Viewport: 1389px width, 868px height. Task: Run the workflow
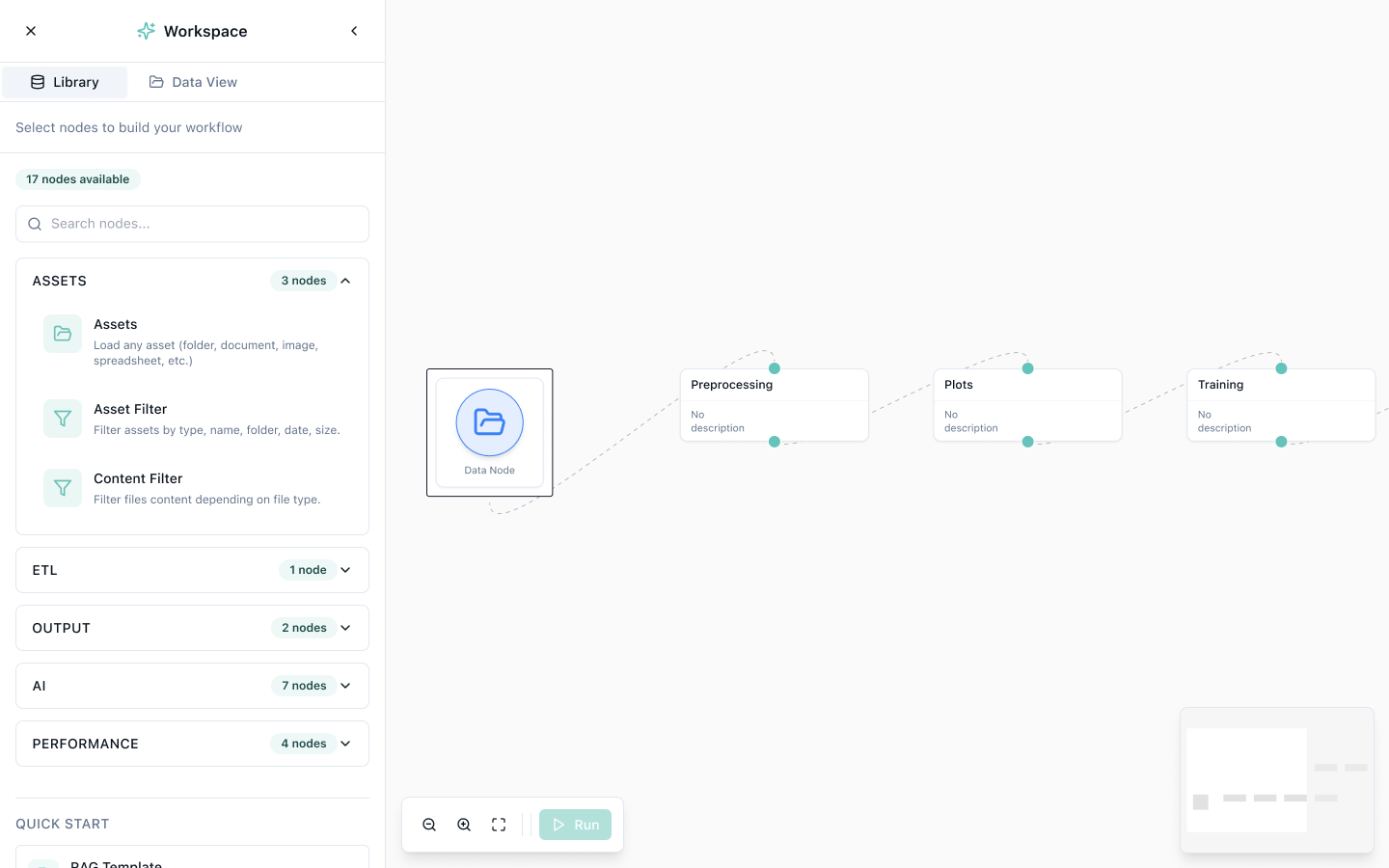(x=575, y=825)
